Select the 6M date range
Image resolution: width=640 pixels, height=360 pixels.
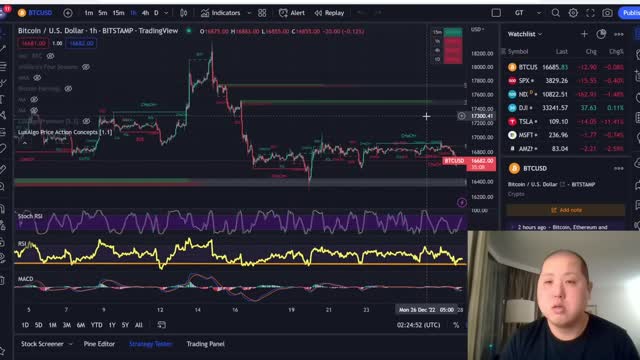tap(81, 325)
